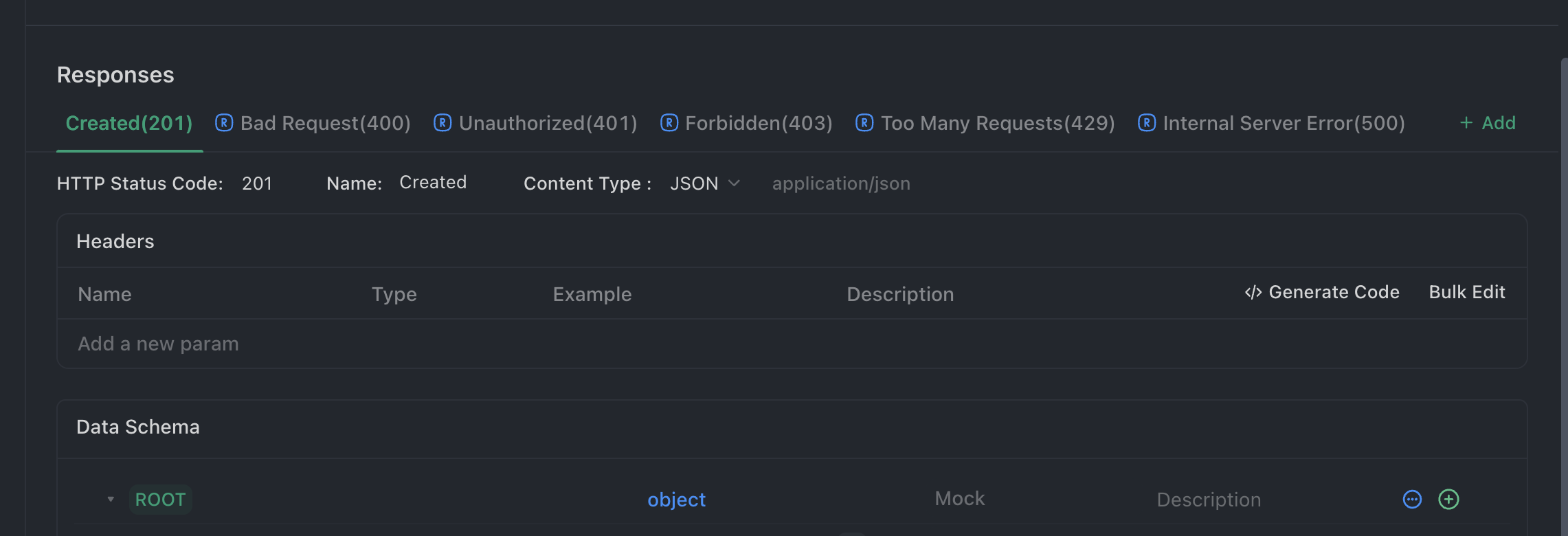Viewport: 1568px width, 536px height.
Task: Select the Too Many Requests(429) tab
Action: [x=997, y=123]
